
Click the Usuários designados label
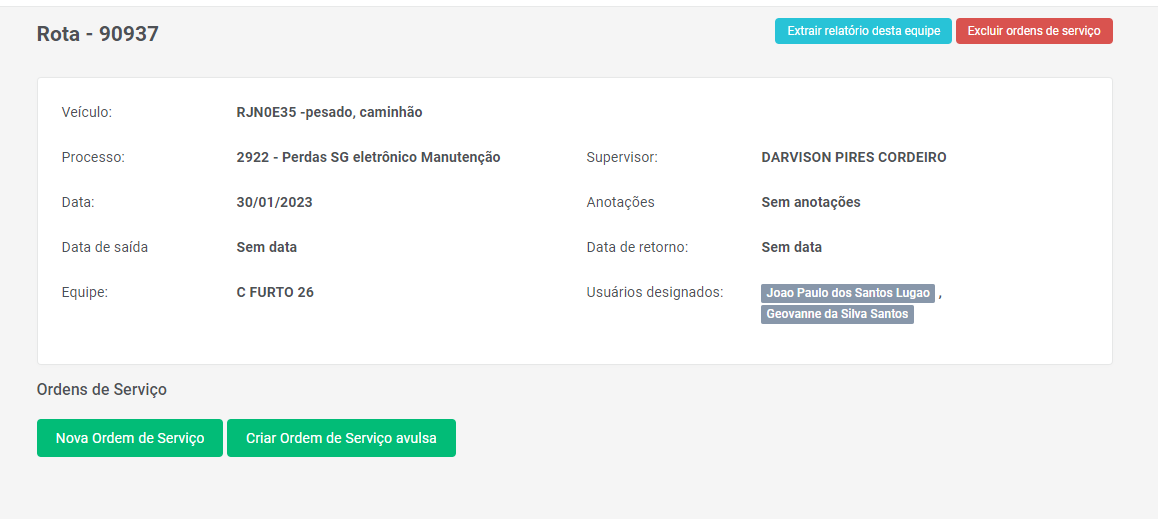click(x=654, y=292)
